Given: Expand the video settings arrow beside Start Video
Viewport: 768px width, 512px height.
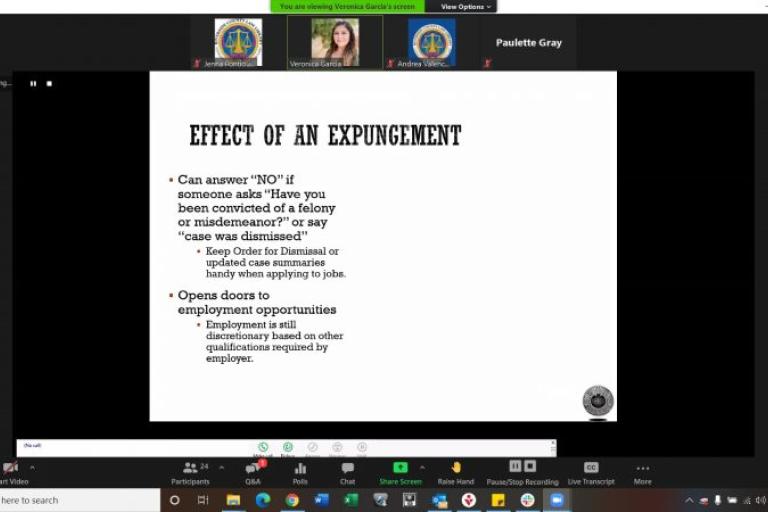Looking at the screenshot, I should [32, 467].
